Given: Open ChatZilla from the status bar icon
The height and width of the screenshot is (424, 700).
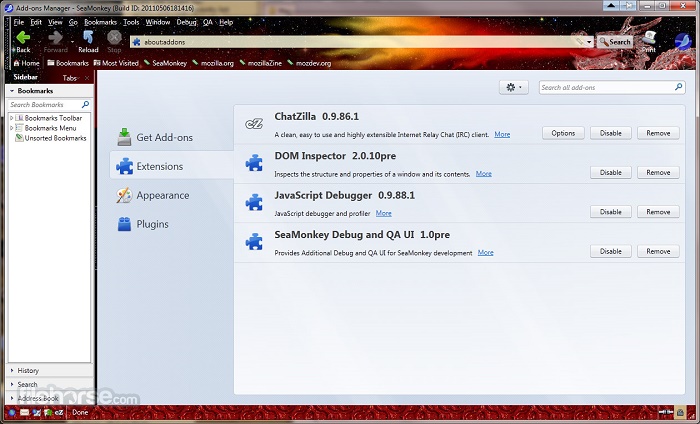Looking at the screenshot, I should point(59,412).
